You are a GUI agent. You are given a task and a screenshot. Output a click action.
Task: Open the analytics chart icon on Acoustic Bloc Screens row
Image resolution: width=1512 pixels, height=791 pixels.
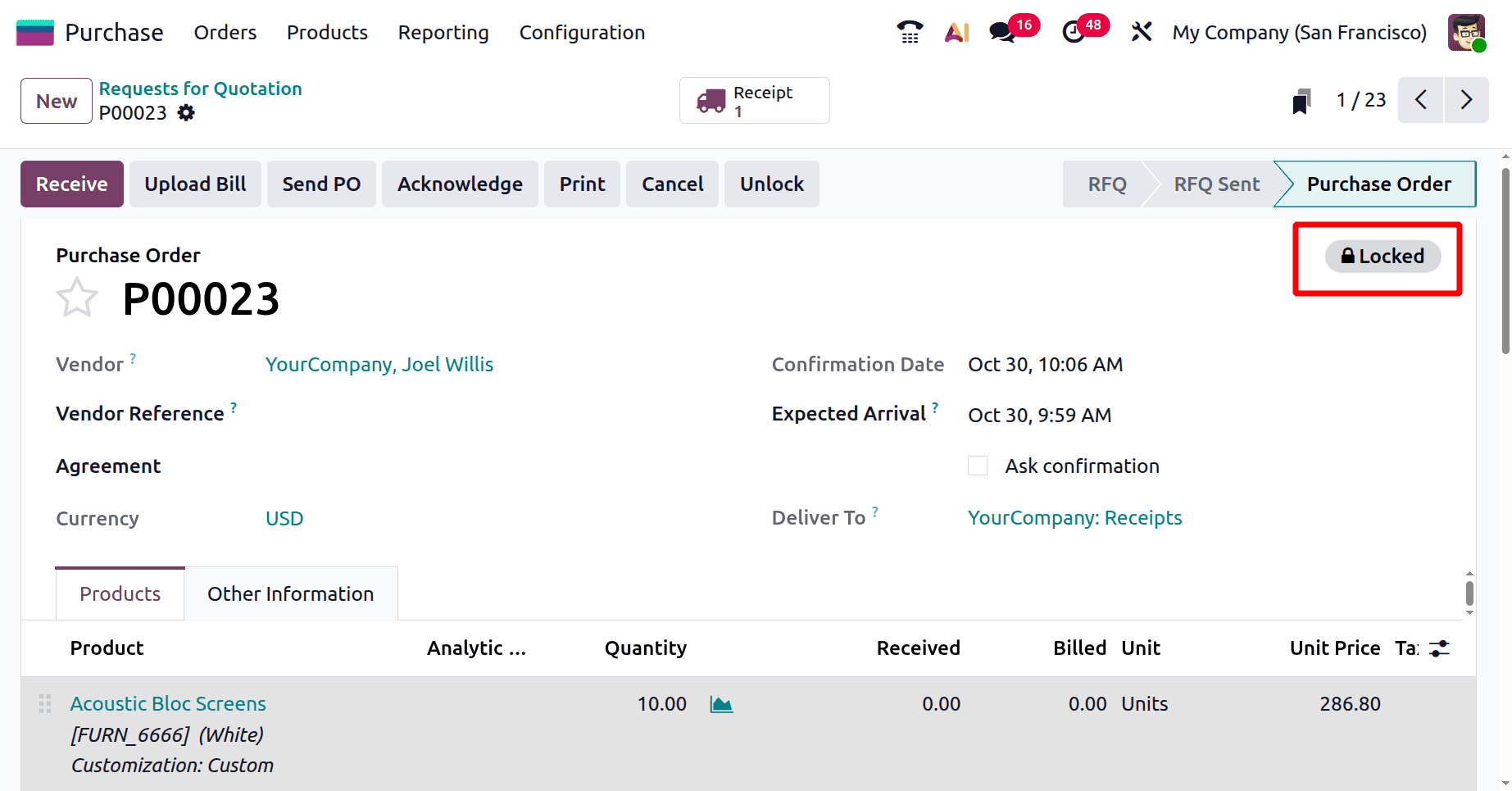(720, 703)
